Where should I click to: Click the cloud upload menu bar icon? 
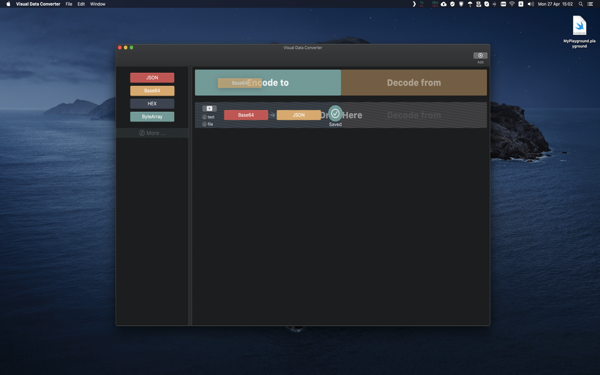443,4
